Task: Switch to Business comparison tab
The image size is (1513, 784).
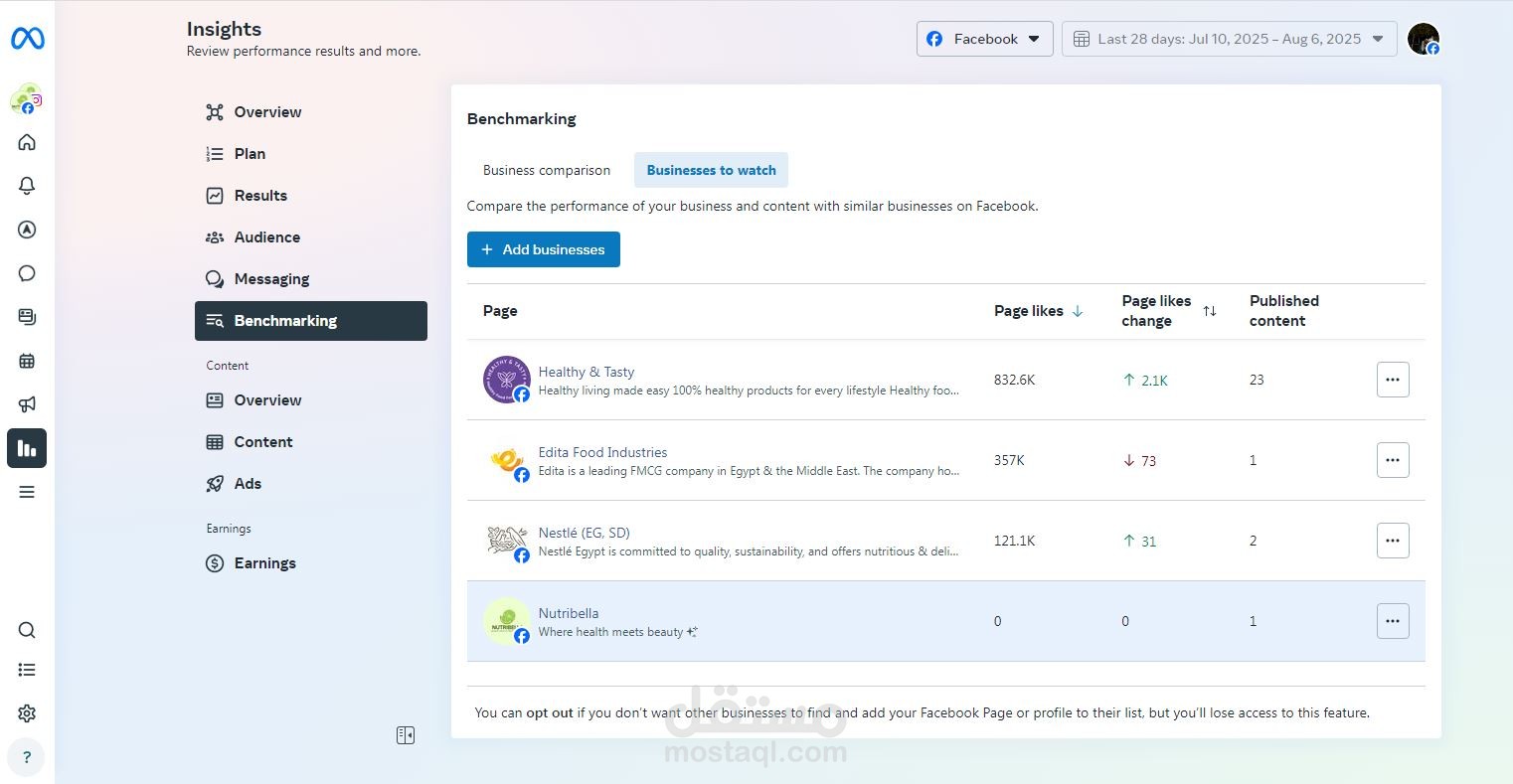Action: (x=547, y=170)
